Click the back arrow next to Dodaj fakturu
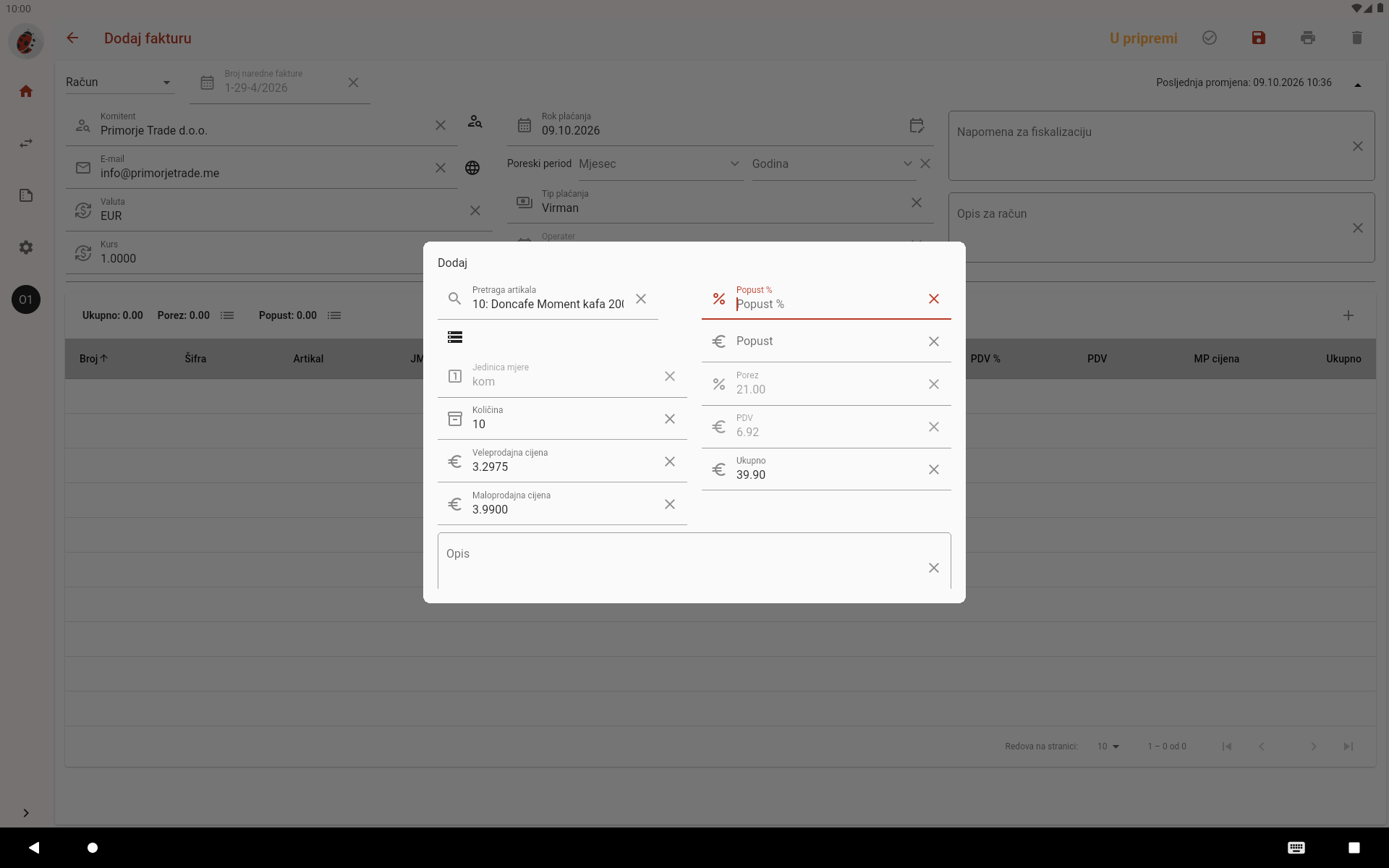Viewport: 1389px width, 868px height. coord(72,38)
